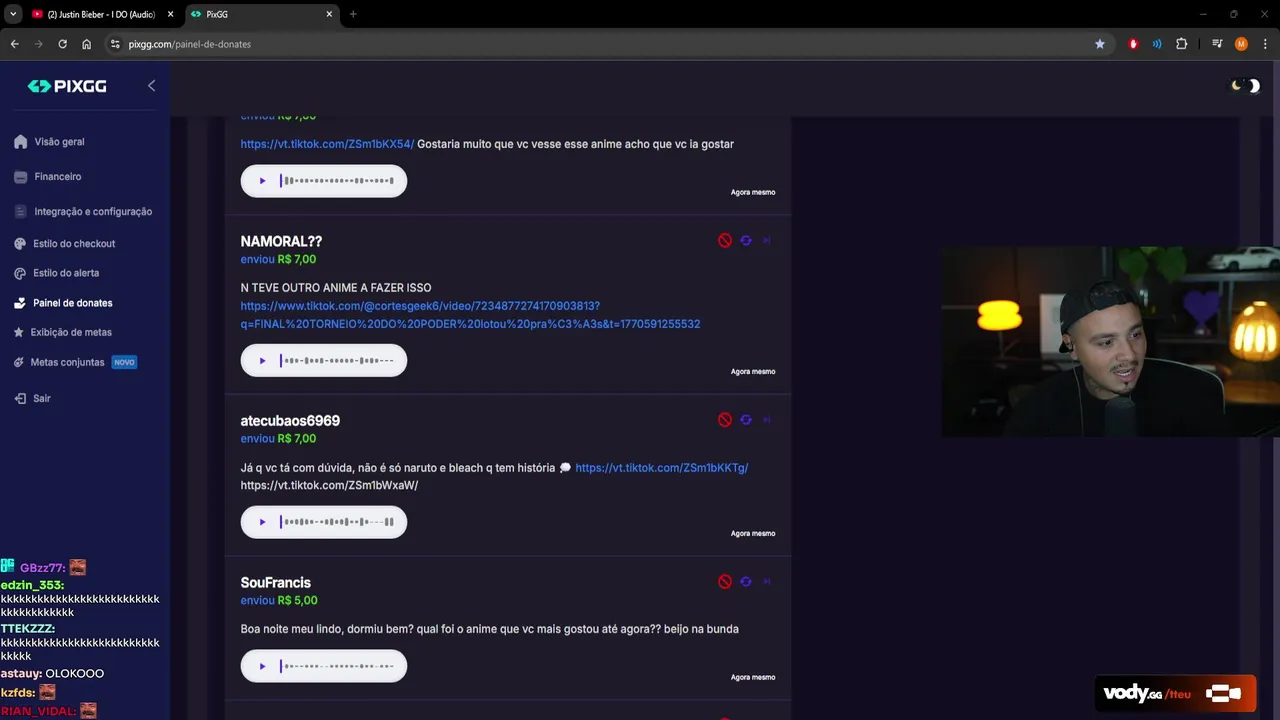Click the browser home button
This screenshot has width=1280, height=720.
[87, 44]
